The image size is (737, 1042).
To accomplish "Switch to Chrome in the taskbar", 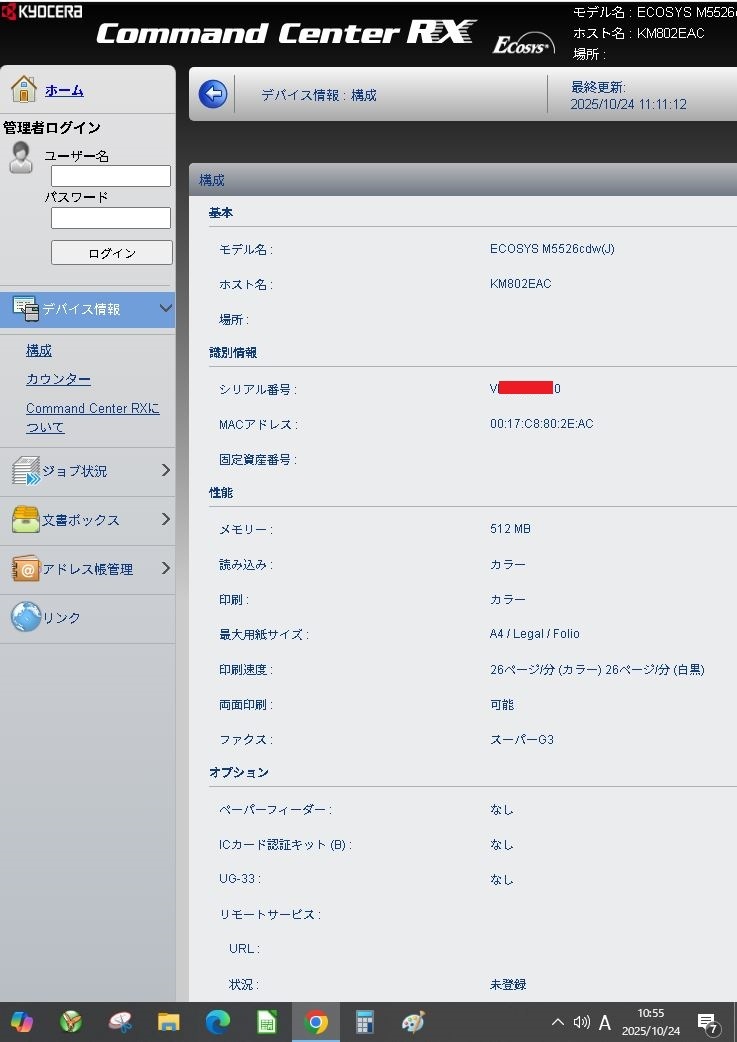I will click(x=316, y=1022).
